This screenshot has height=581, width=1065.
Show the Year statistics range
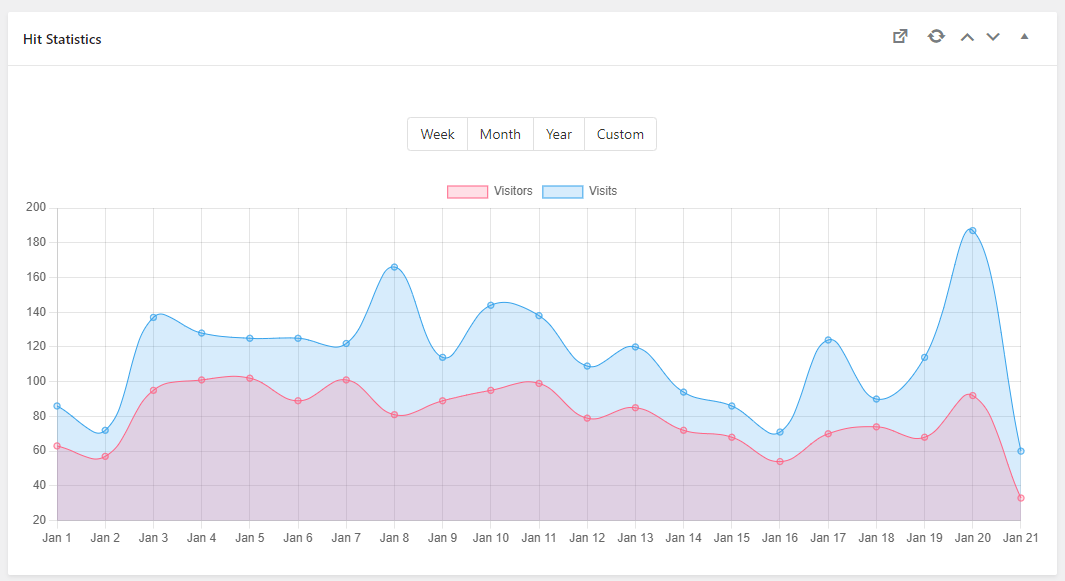(559, 134)
